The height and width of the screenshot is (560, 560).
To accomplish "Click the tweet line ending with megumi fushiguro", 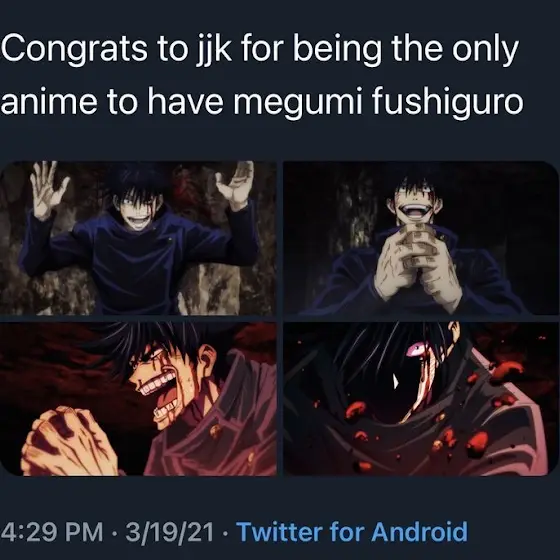I will pos(262,101).
